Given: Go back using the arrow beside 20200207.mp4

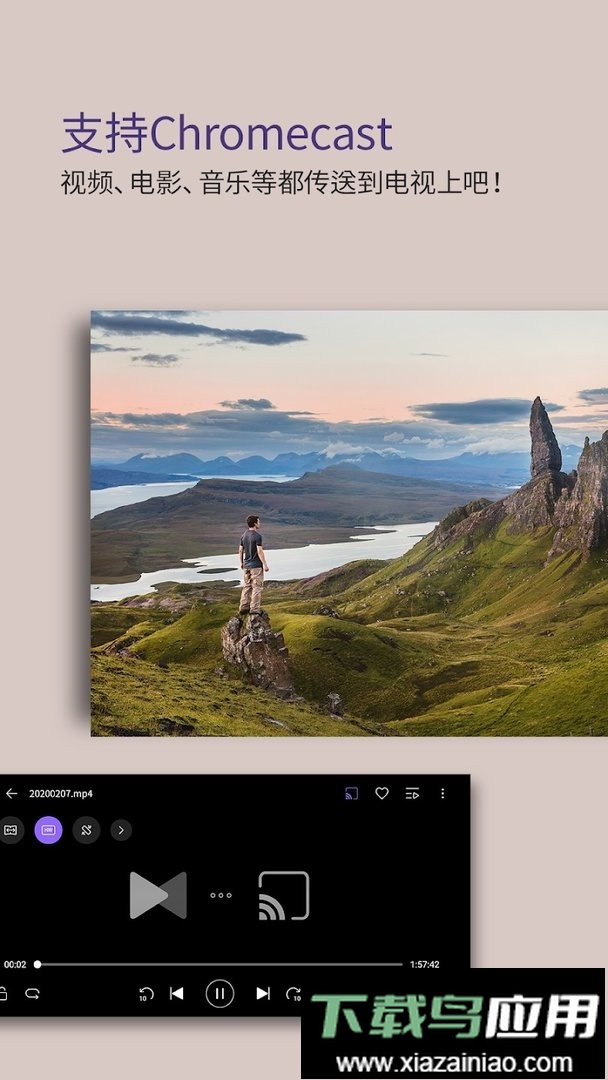Looking at the screenshot, I should [x=11, y=793].
